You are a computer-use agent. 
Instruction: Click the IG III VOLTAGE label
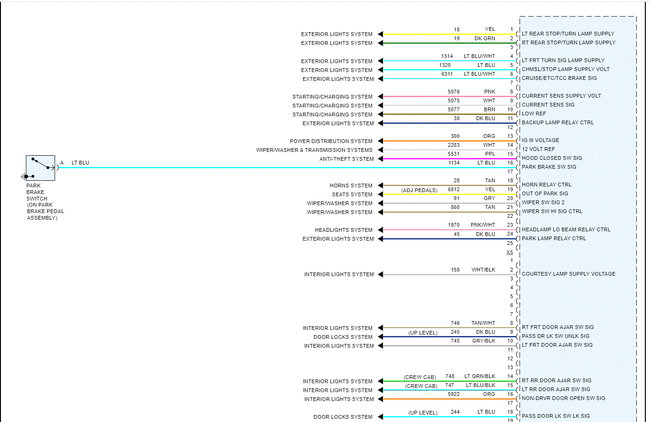coord(540,140)
